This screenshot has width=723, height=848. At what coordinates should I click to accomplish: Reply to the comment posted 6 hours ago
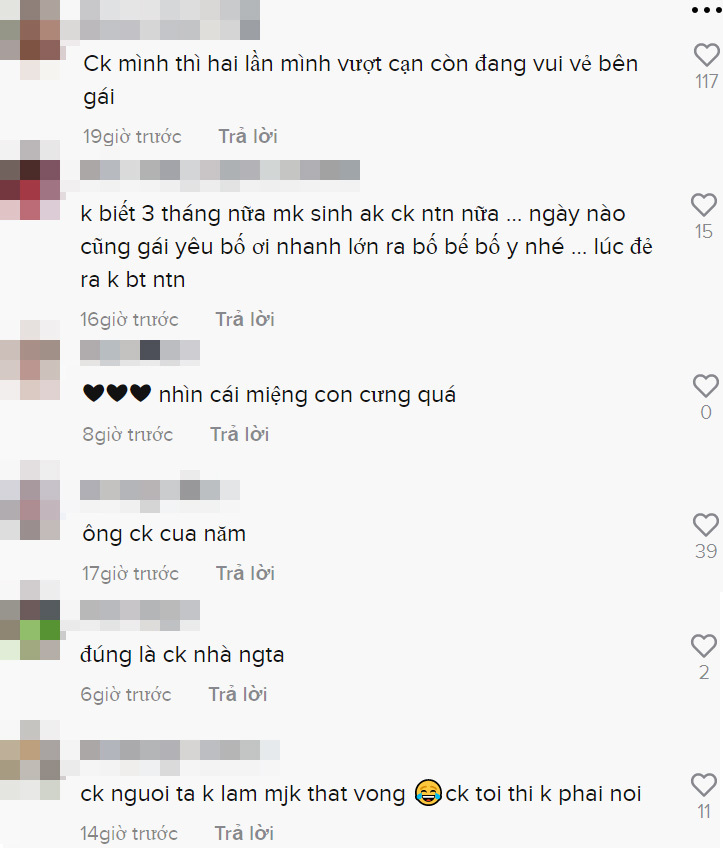pos(238,694)
